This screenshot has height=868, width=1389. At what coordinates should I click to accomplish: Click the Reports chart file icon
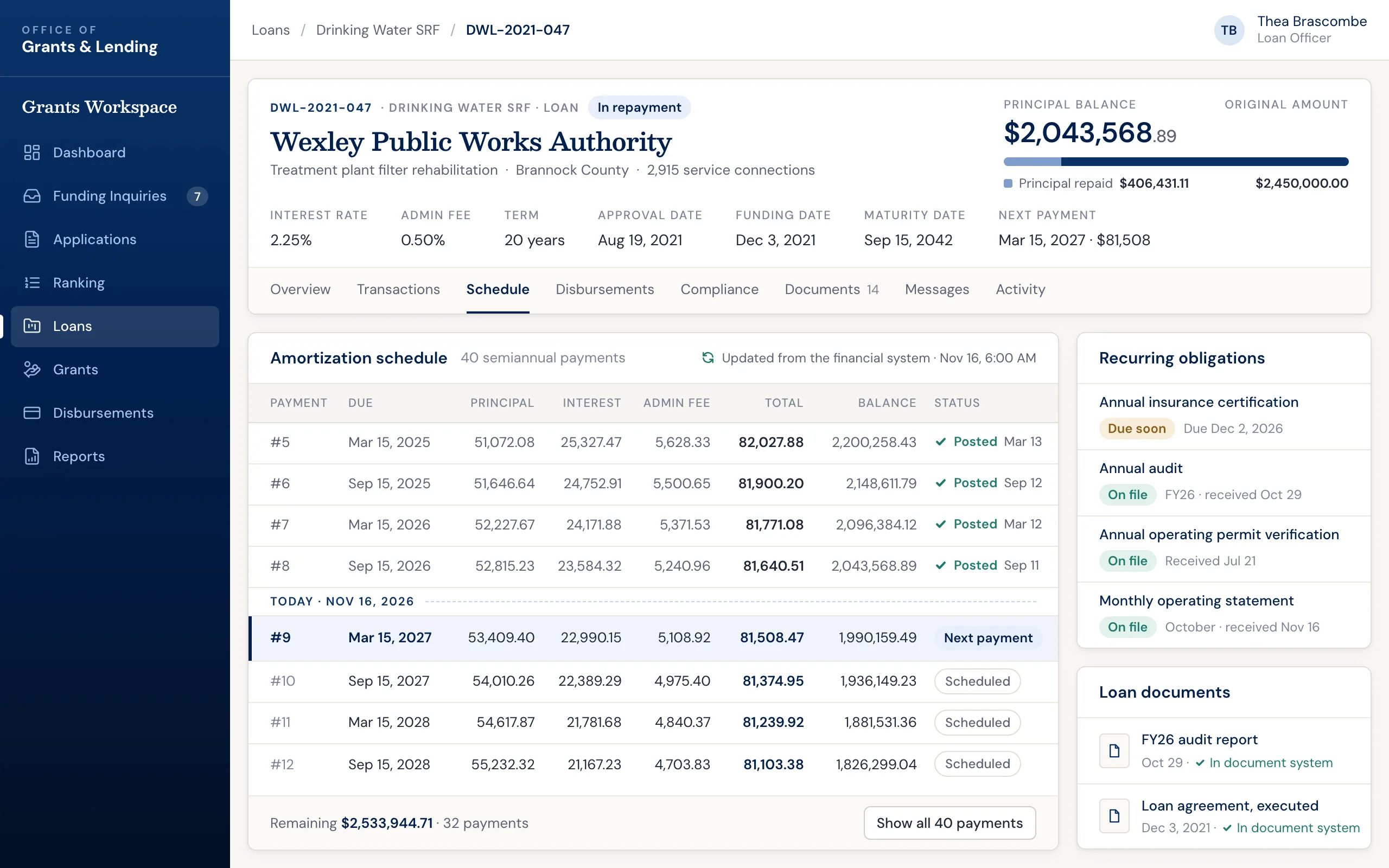point(31,456)
